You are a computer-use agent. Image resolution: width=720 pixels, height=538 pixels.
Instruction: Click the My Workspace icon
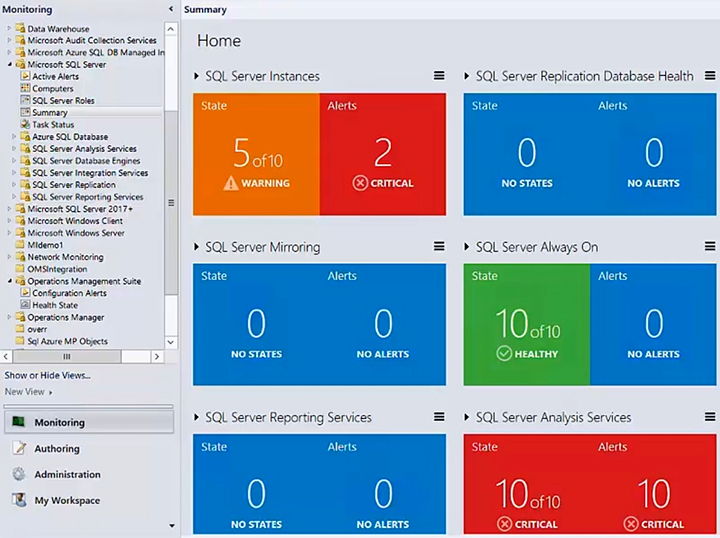tap(19, 500)
